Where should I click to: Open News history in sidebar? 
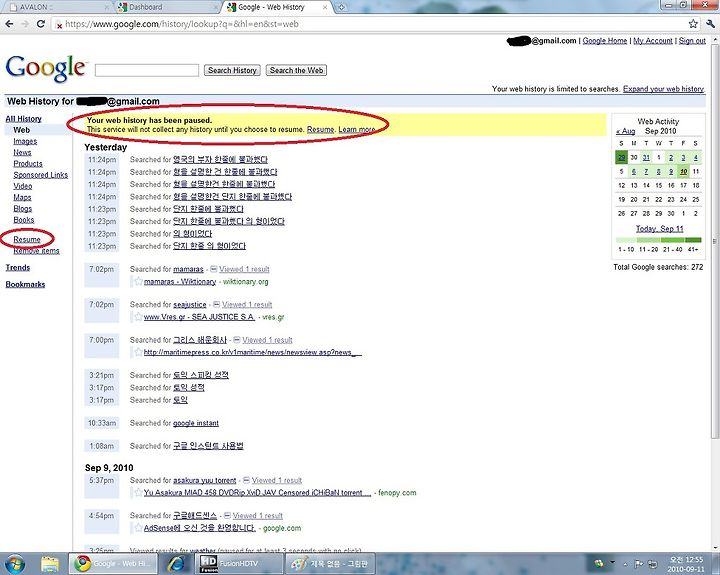click(22, 152)
